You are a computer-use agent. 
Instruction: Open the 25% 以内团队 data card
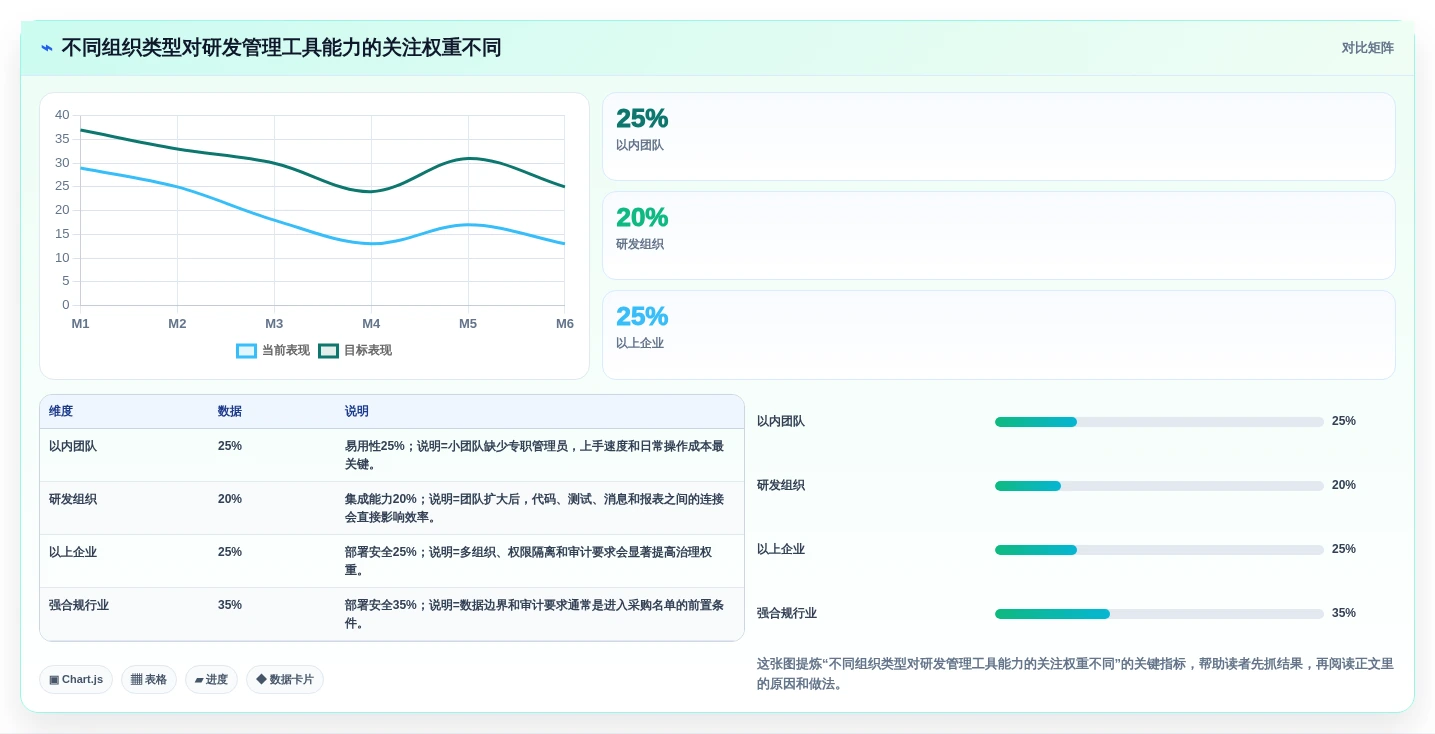(x=998, y=137)
